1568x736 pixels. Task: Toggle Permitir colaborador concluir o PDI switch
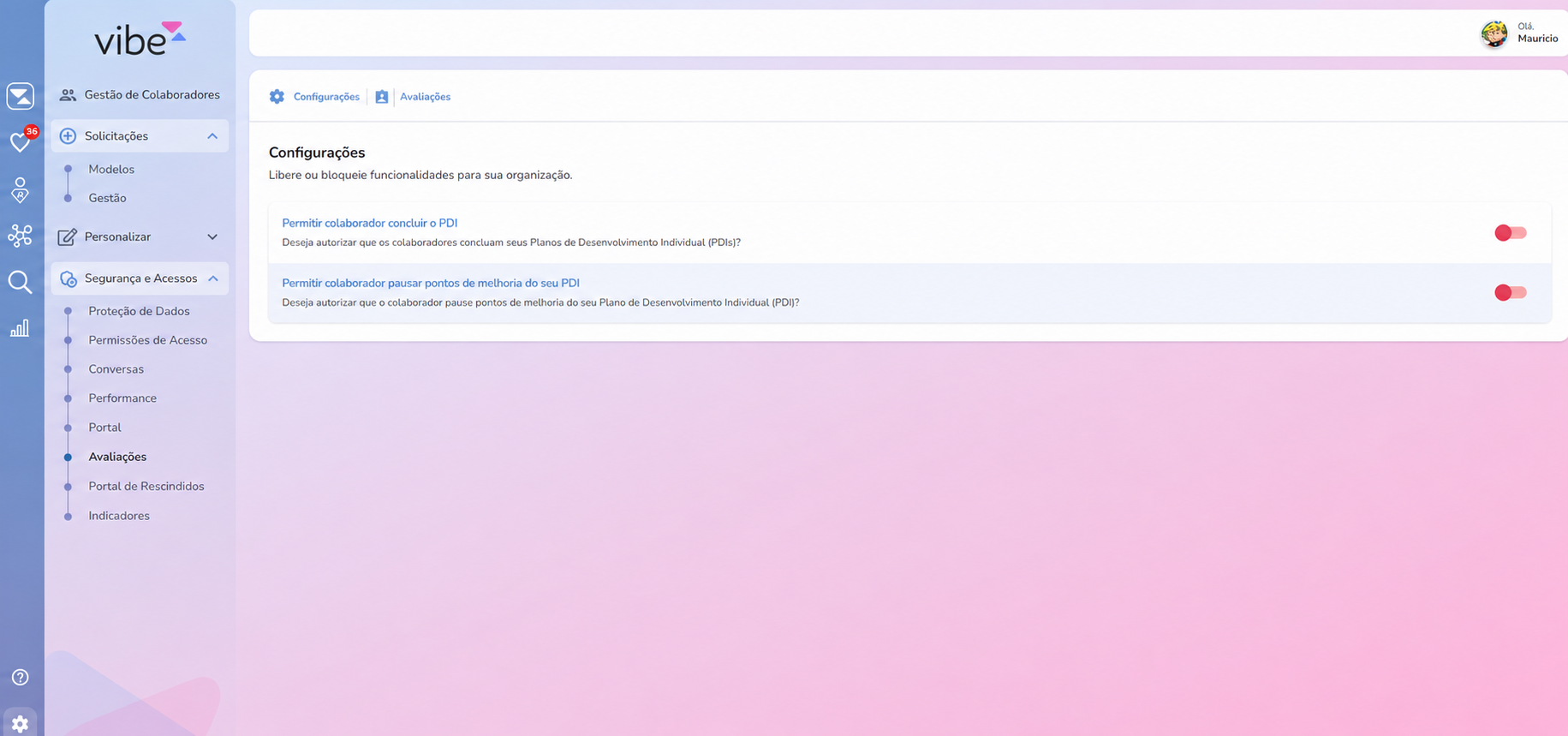point(1511,233)
